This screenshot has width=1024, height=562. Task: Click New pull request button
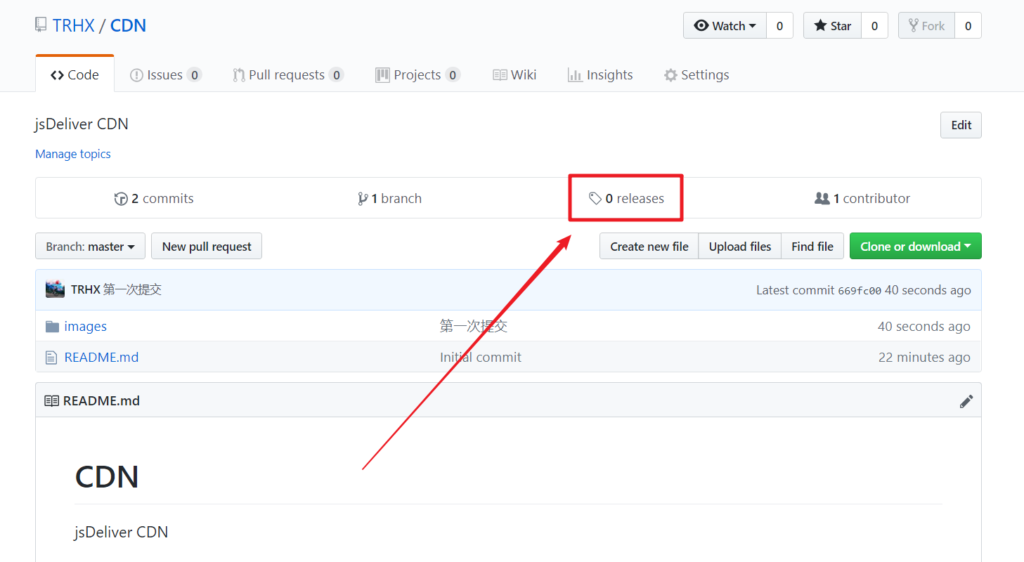tap(206, 246)
